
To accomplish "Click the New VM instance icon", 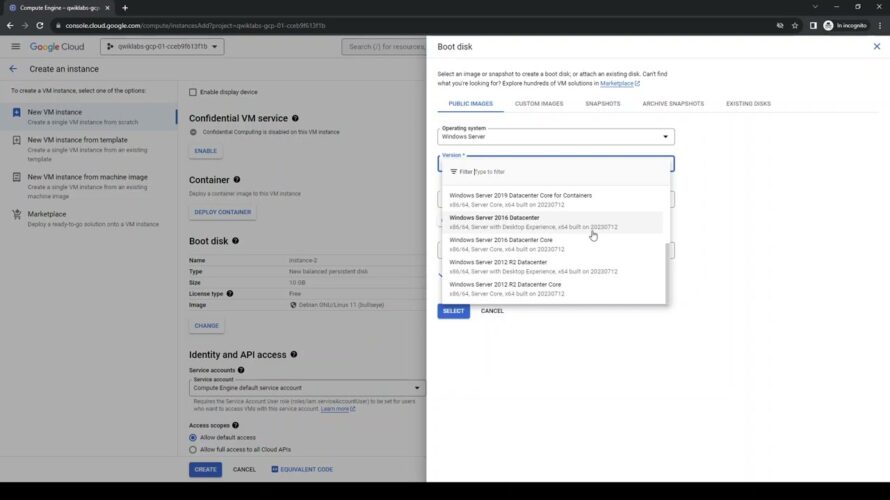I will pos(16,112).
